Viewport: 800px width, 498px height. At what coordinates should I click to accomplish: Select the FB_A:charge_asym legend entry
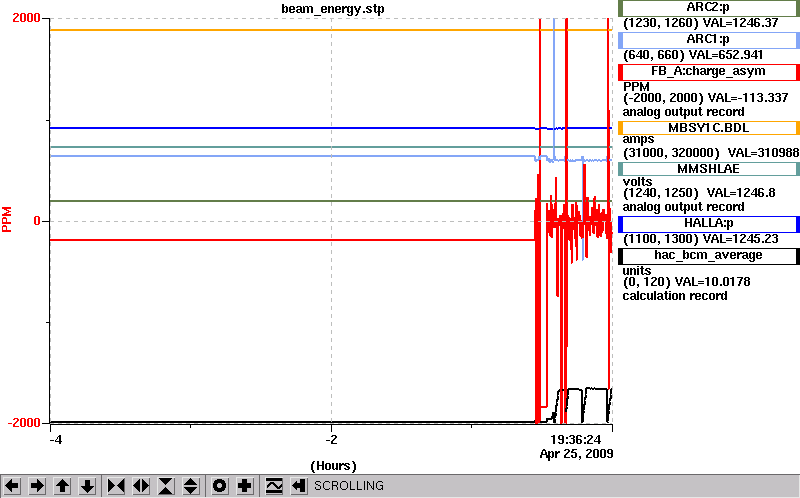coord(708,72)
